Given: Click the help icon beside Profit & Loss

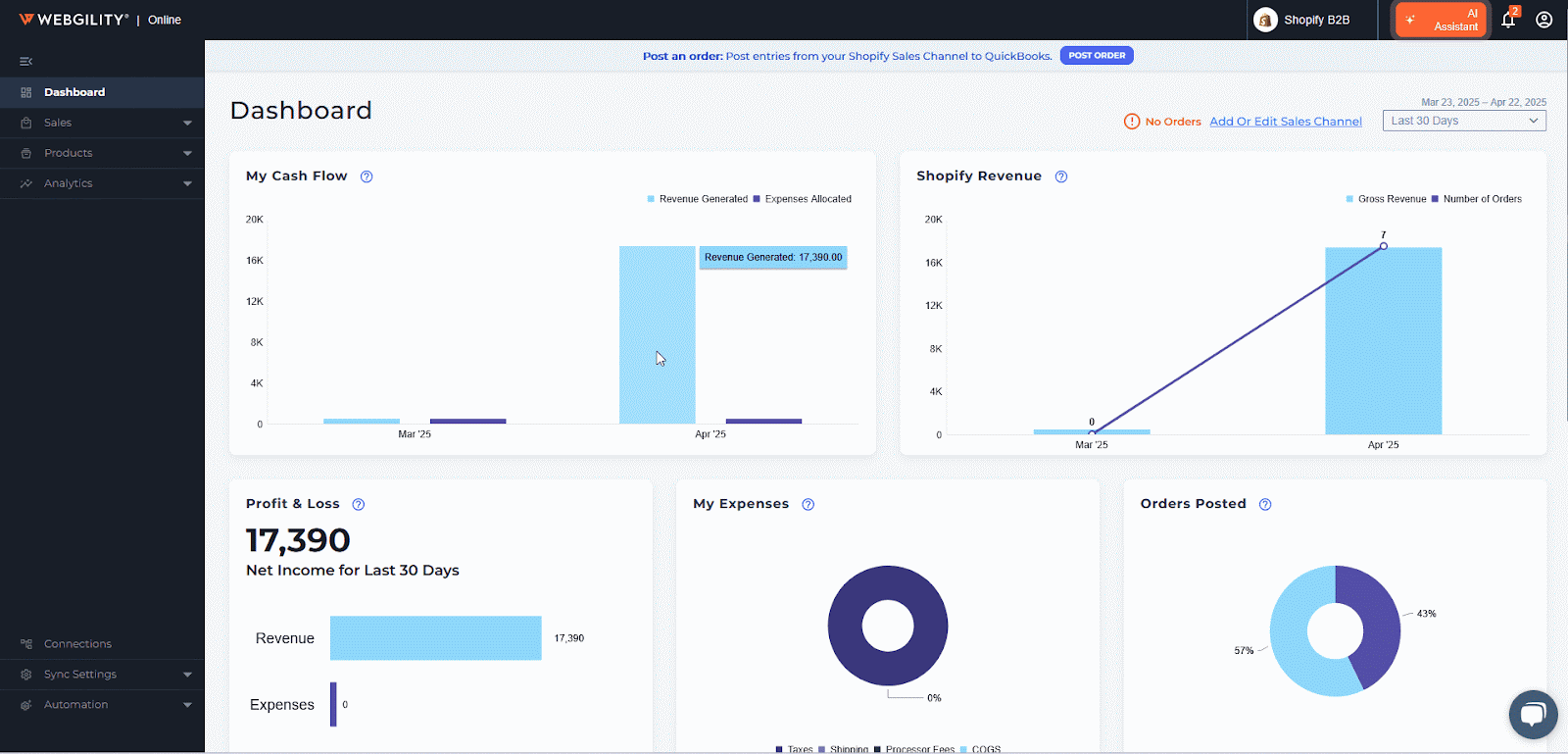Looking at the screenshot, I should tap(359, 505).
